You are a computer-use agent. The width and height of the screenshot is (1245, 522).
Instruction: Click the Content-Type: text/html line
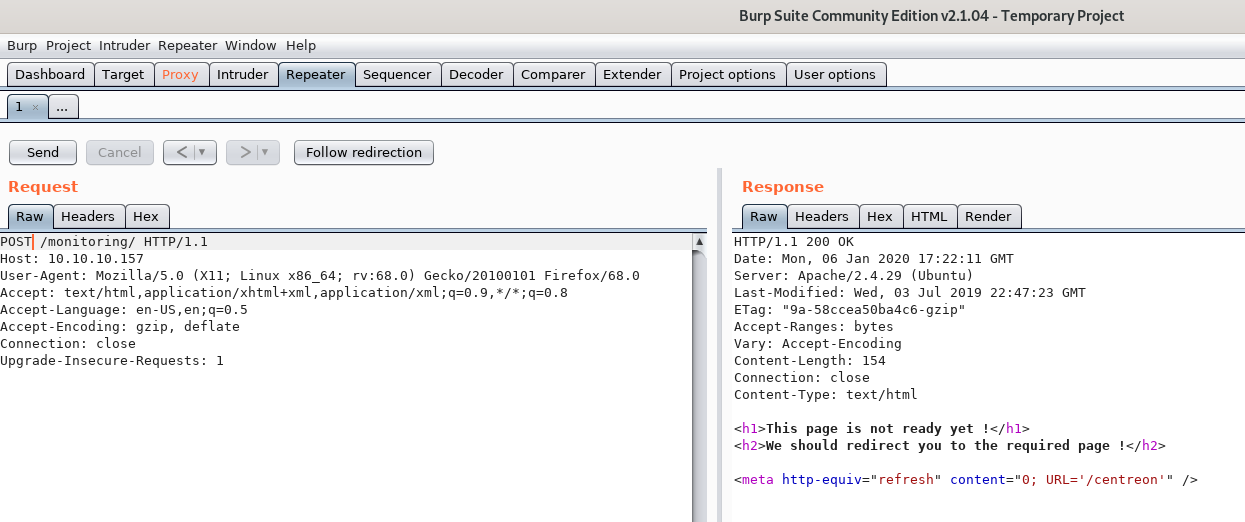(x=826, y=395)
